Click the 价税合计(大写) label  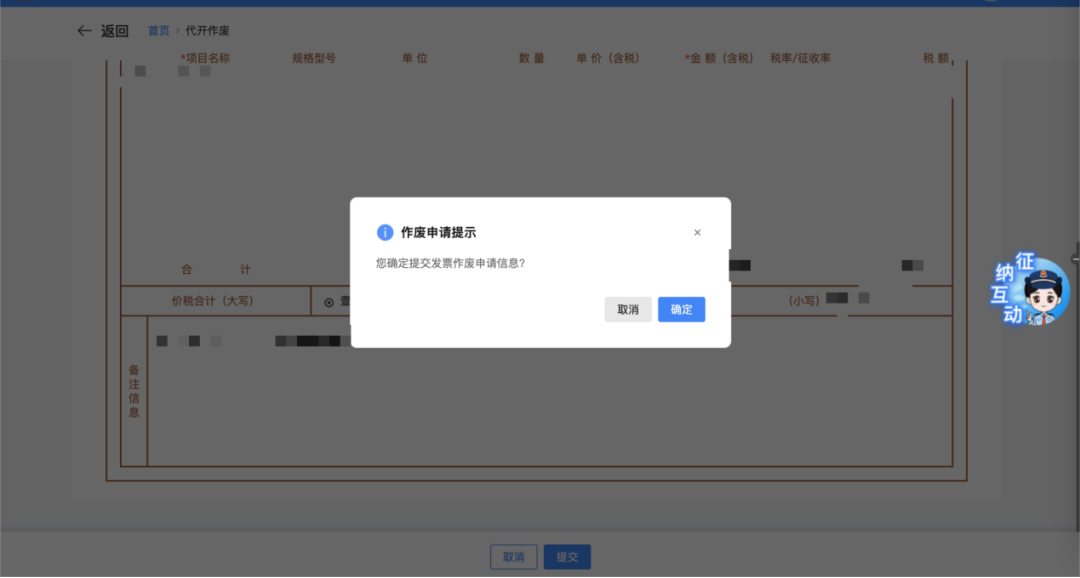click(x=212, y=301)
